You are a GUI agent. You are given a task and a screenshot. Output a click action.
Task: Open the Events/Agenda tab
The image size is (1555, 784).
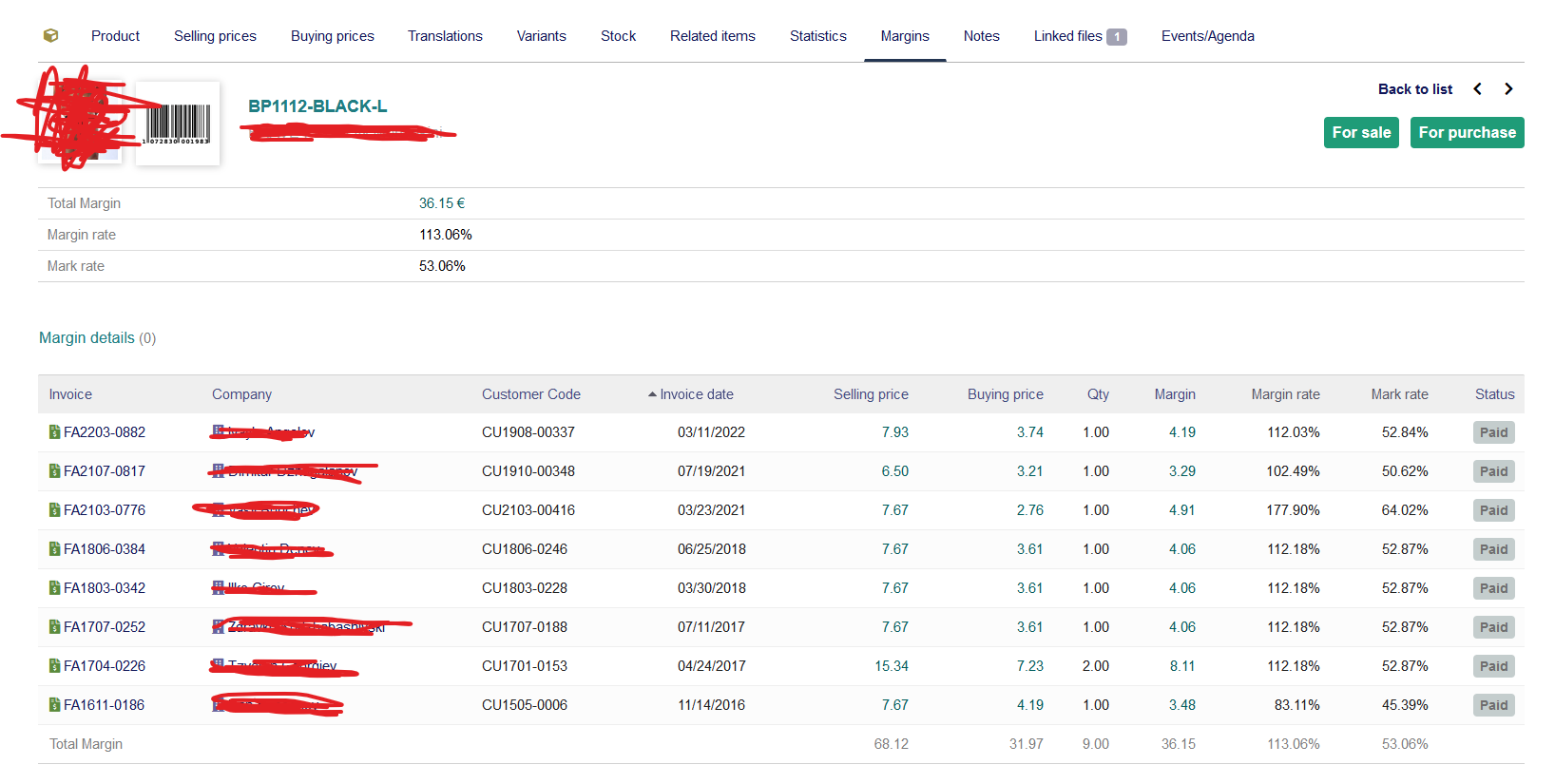1208,36
